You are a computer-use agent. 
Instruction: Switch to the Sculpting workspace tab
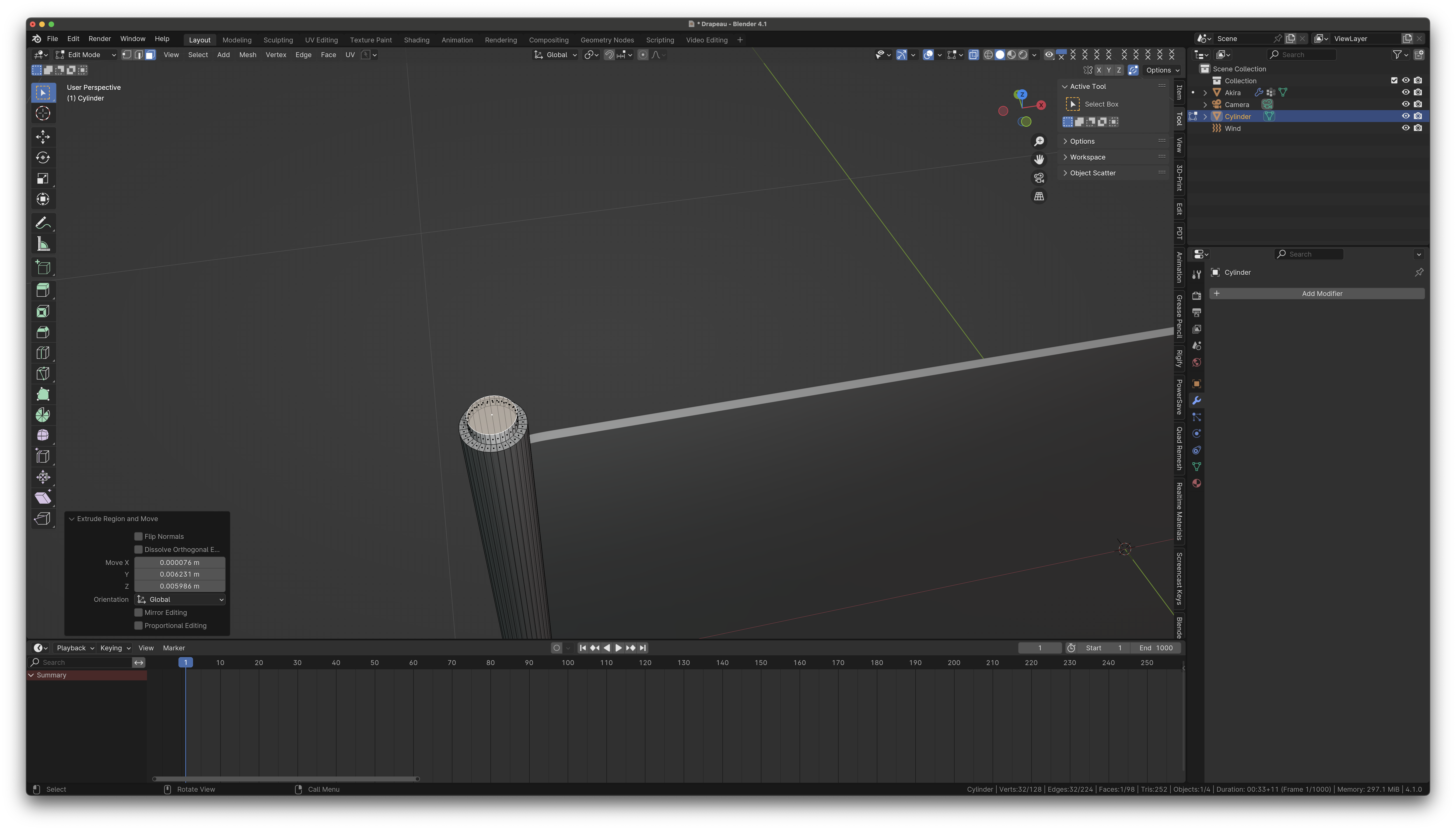pos(278,40)
